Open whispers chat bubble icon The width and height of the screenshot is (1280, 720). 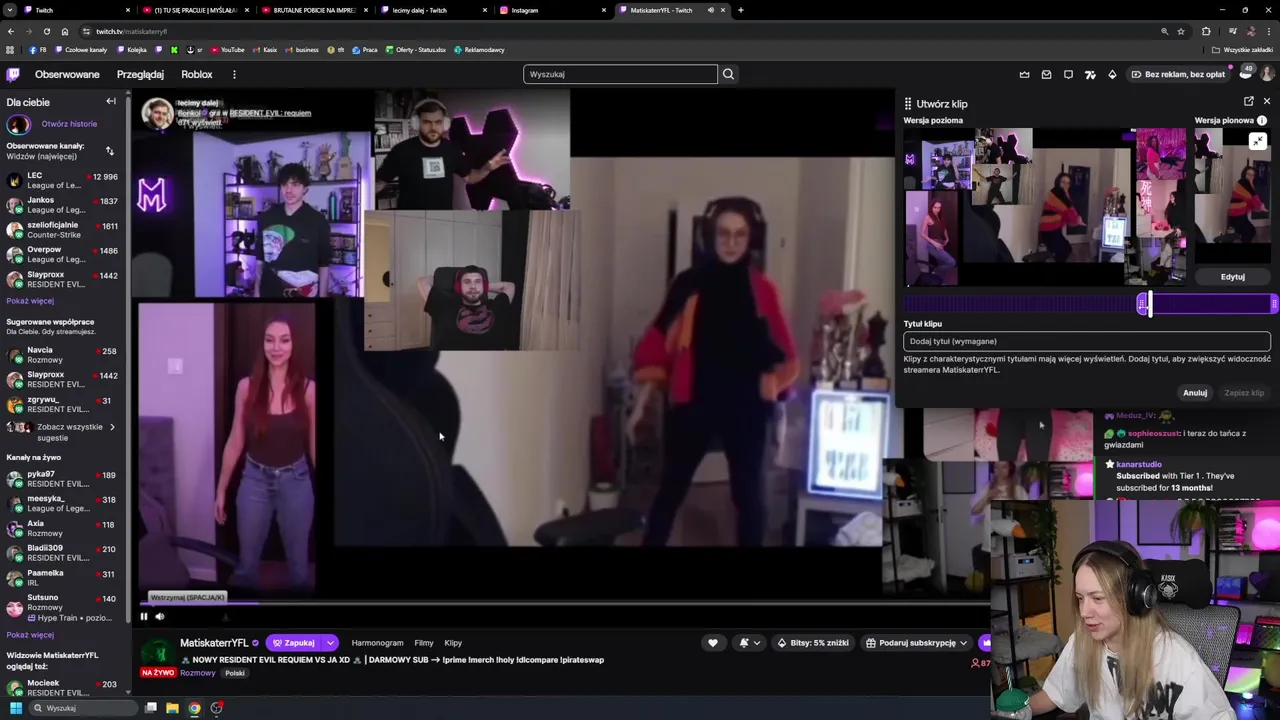coord(1068,74)
